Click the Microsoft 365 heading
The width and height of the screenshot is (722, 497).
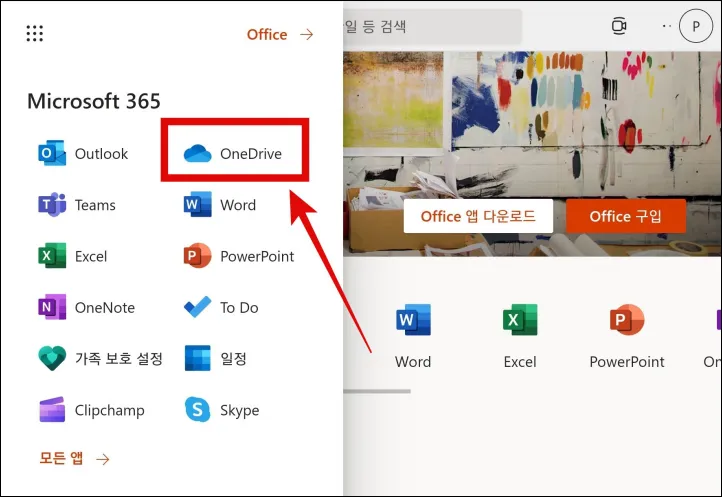94,101
